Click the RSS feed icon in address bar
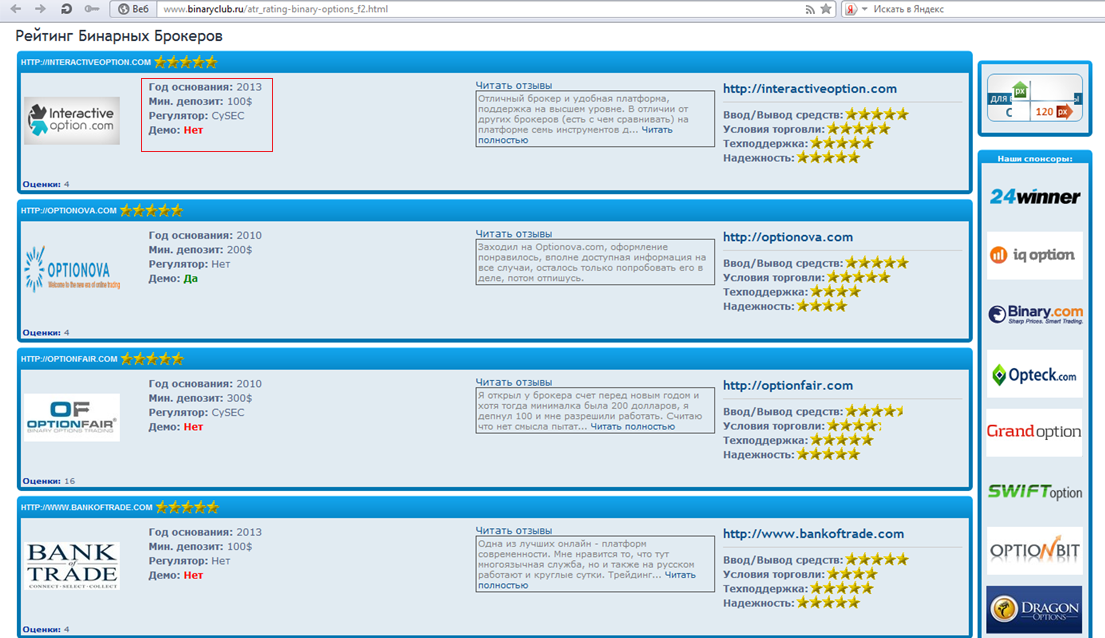This screenshot has width=1105, height=638. 809,9
